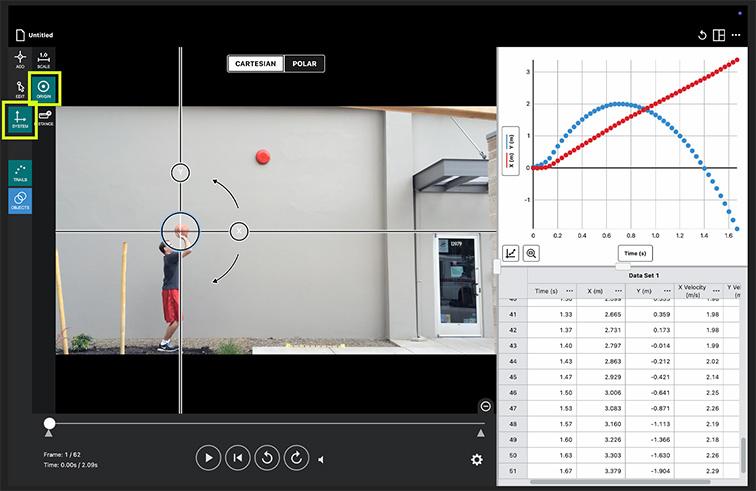This screenshot has height=491, width=756.
Task: Click the X axis handle circle
Action: click(239, 232)
